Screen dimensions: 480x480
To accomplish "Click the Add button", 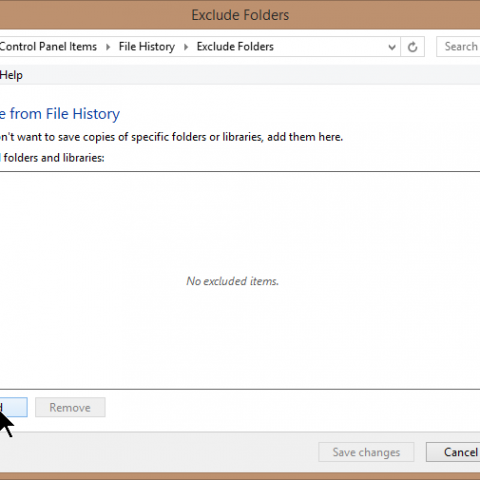I will [14, 407].
